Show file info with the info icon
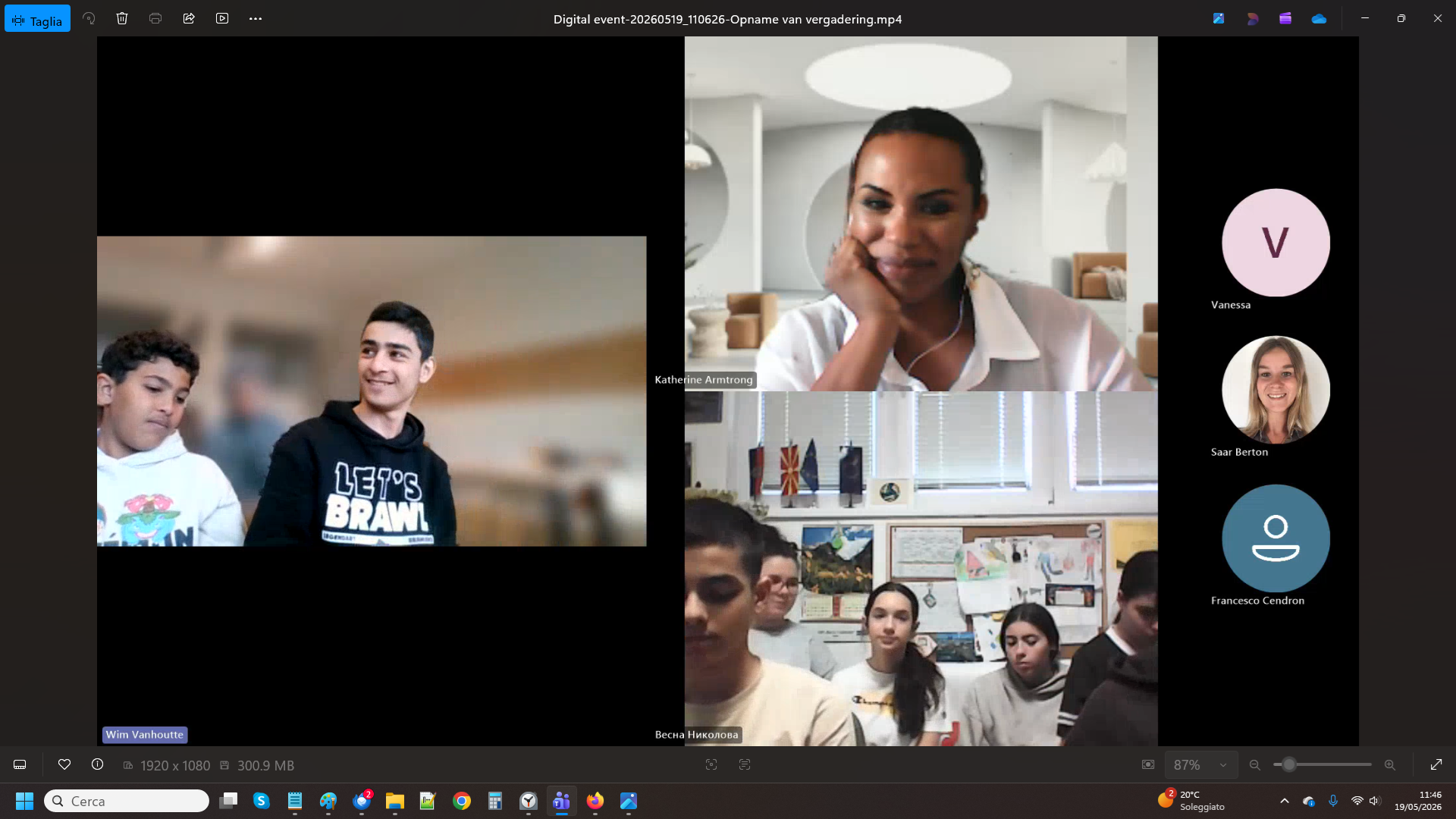The width and height of the screenshot is (1456, 819). point(98,764)
